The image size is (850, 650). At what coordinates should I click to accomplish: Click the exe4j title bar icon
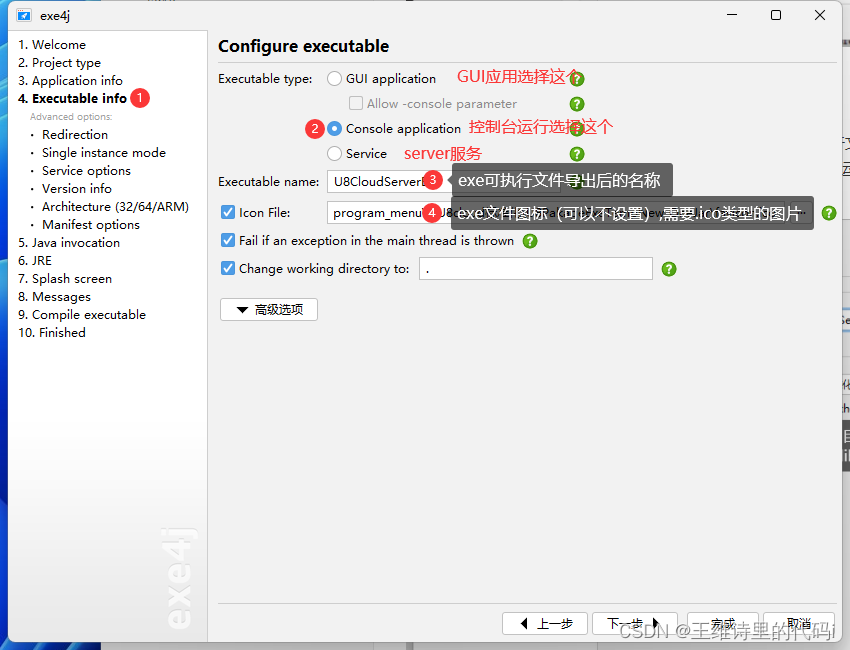24,15
